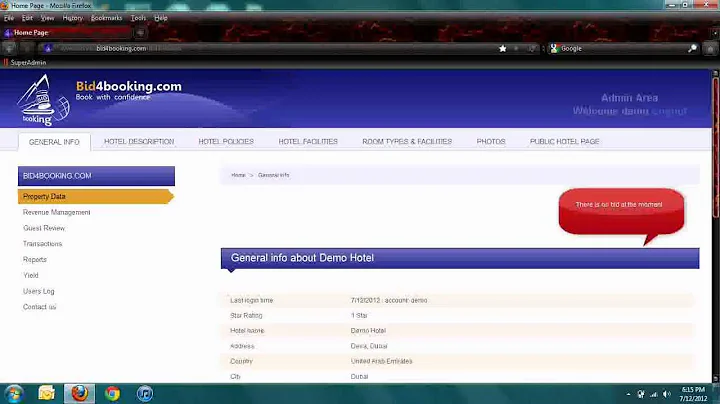Click the taskbar clock and date
The width and height of the screenshot is (720, 404).
point(693,394)
